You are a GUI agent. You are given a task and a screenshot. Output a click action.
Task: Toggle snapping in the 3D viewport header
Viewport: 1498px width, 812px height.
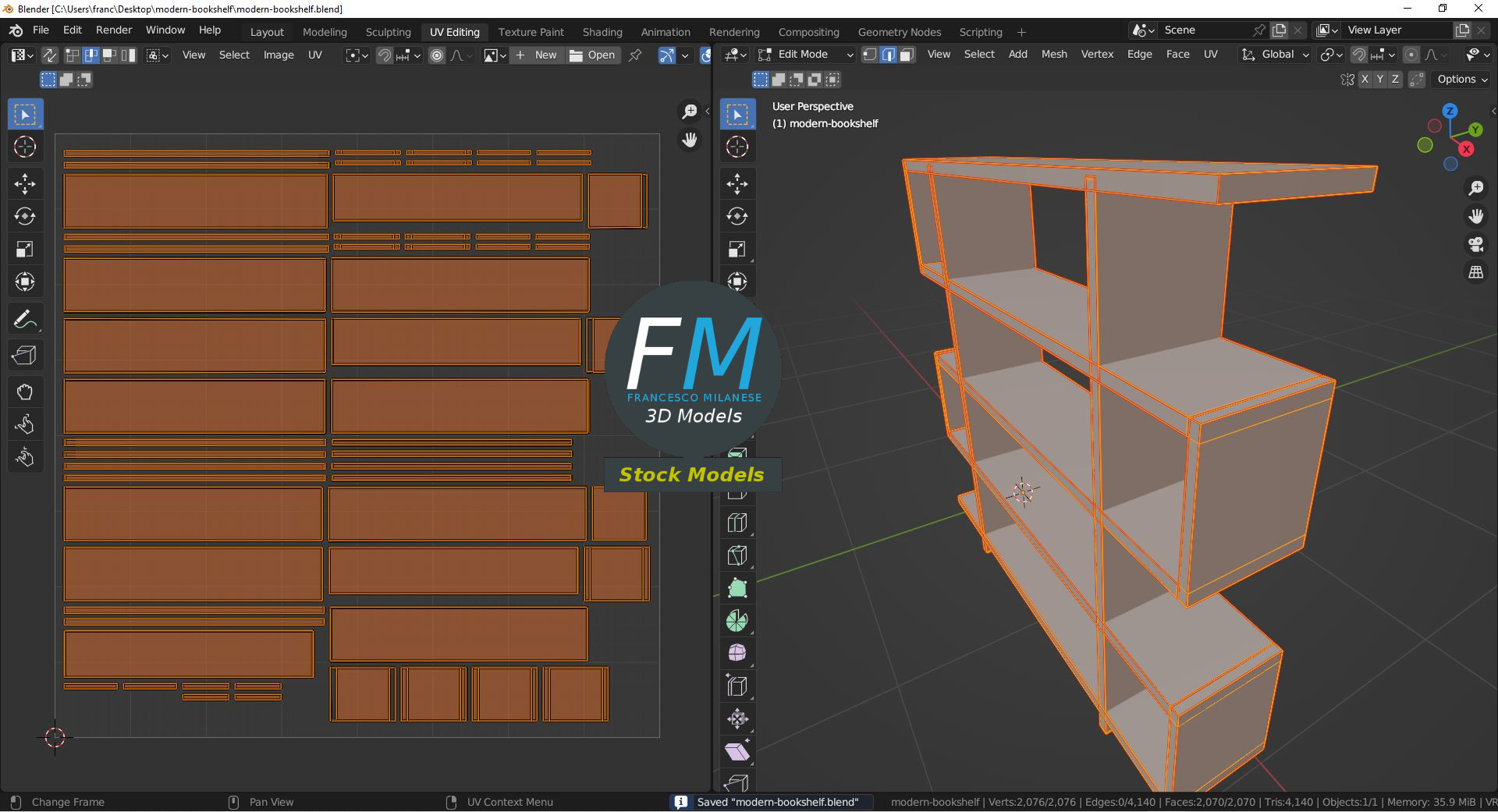1359,55
